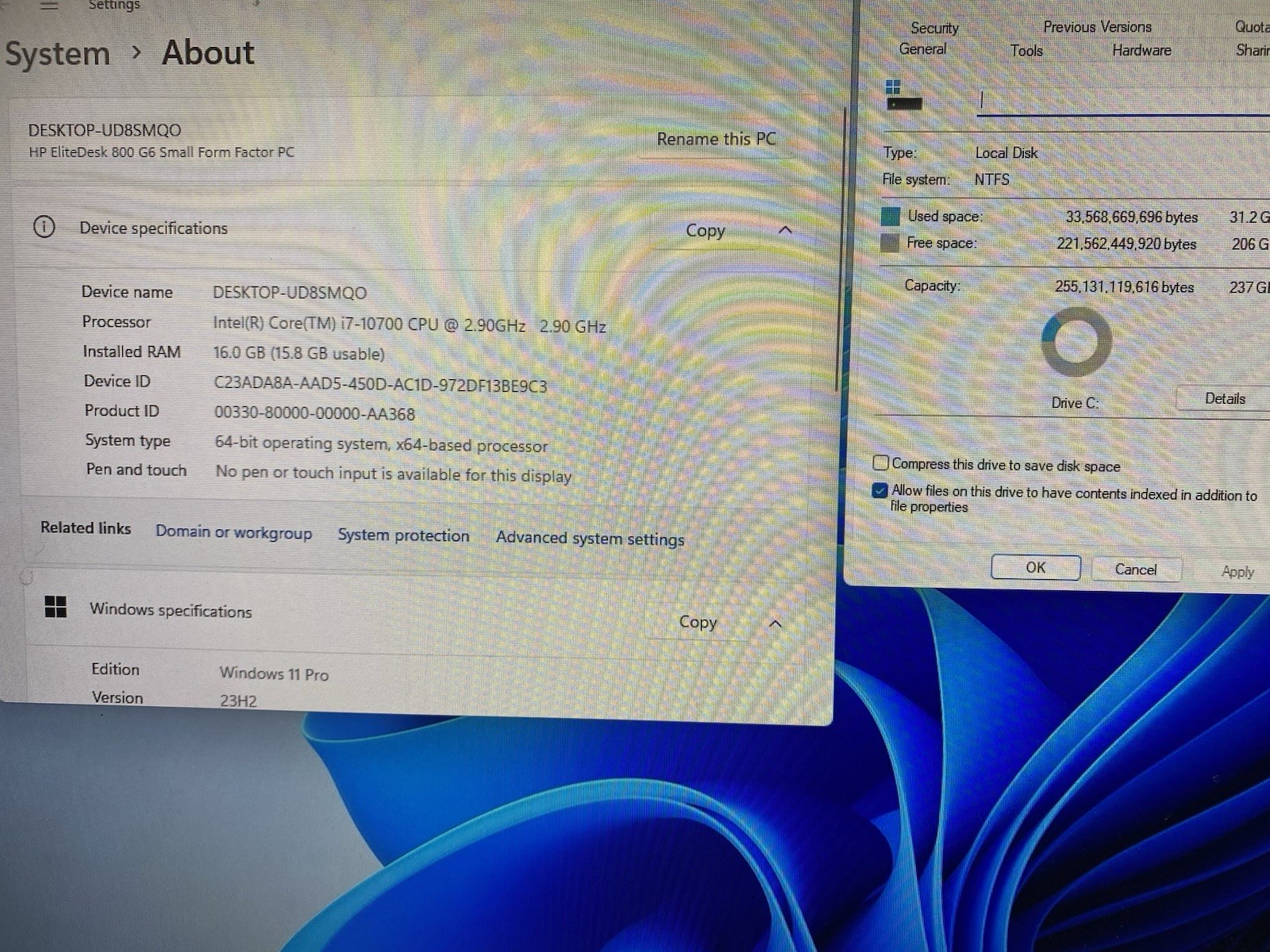1270x952 pixels.
Task: Click the Capacity value 255,131,119,616 bytes
Action: tap(1124, 286)
